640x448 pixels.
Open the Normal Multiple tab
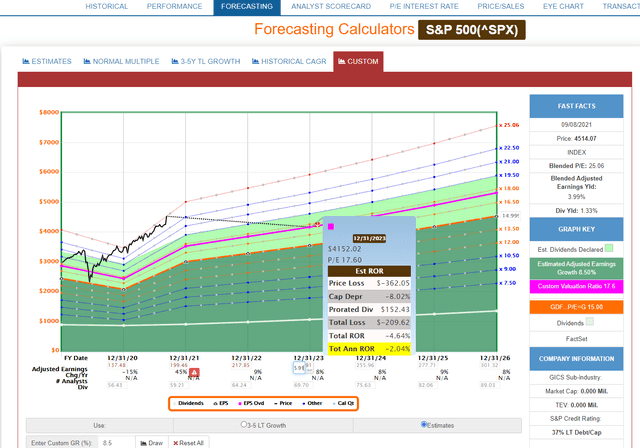tap(121, 61)
